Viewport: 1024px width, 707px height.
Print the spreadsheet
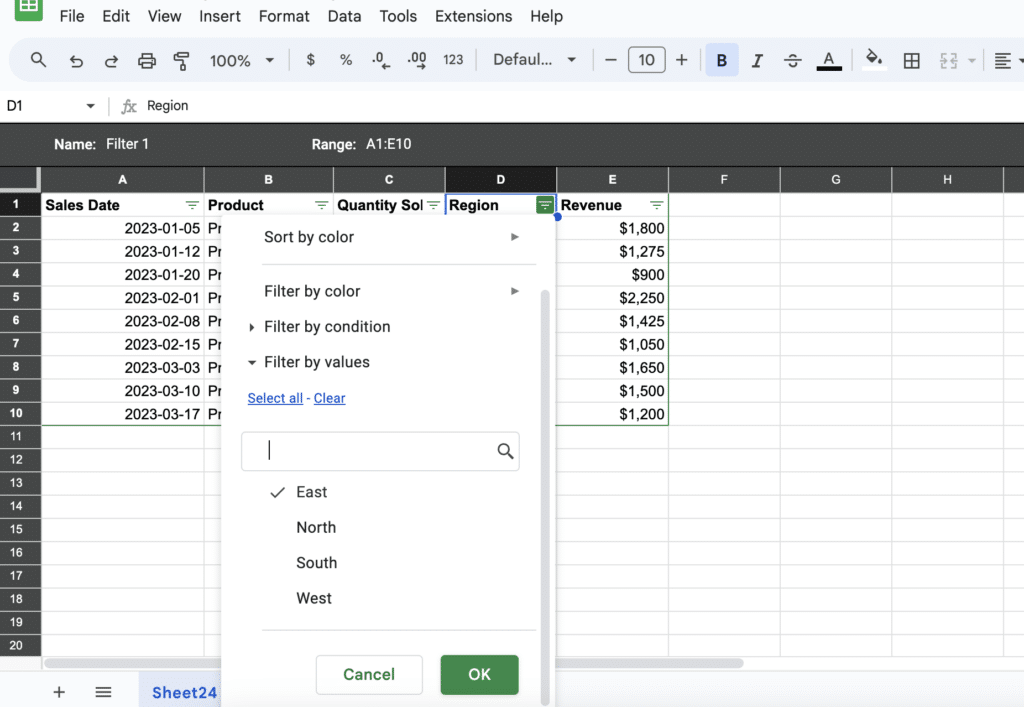147,60
